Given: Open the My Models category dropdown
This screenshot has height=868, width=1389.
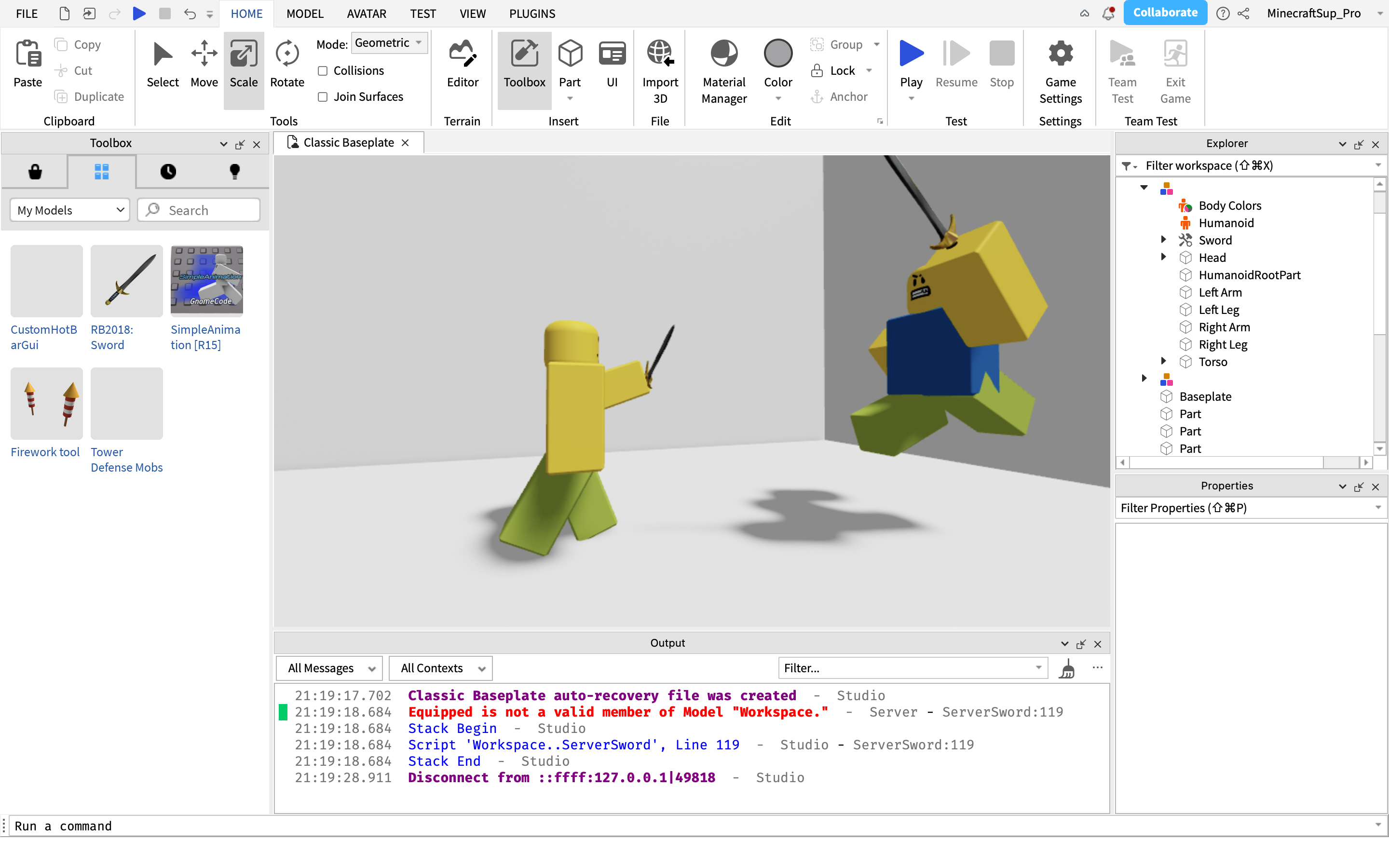Looking at the screenshot, I should pos(70,210).
